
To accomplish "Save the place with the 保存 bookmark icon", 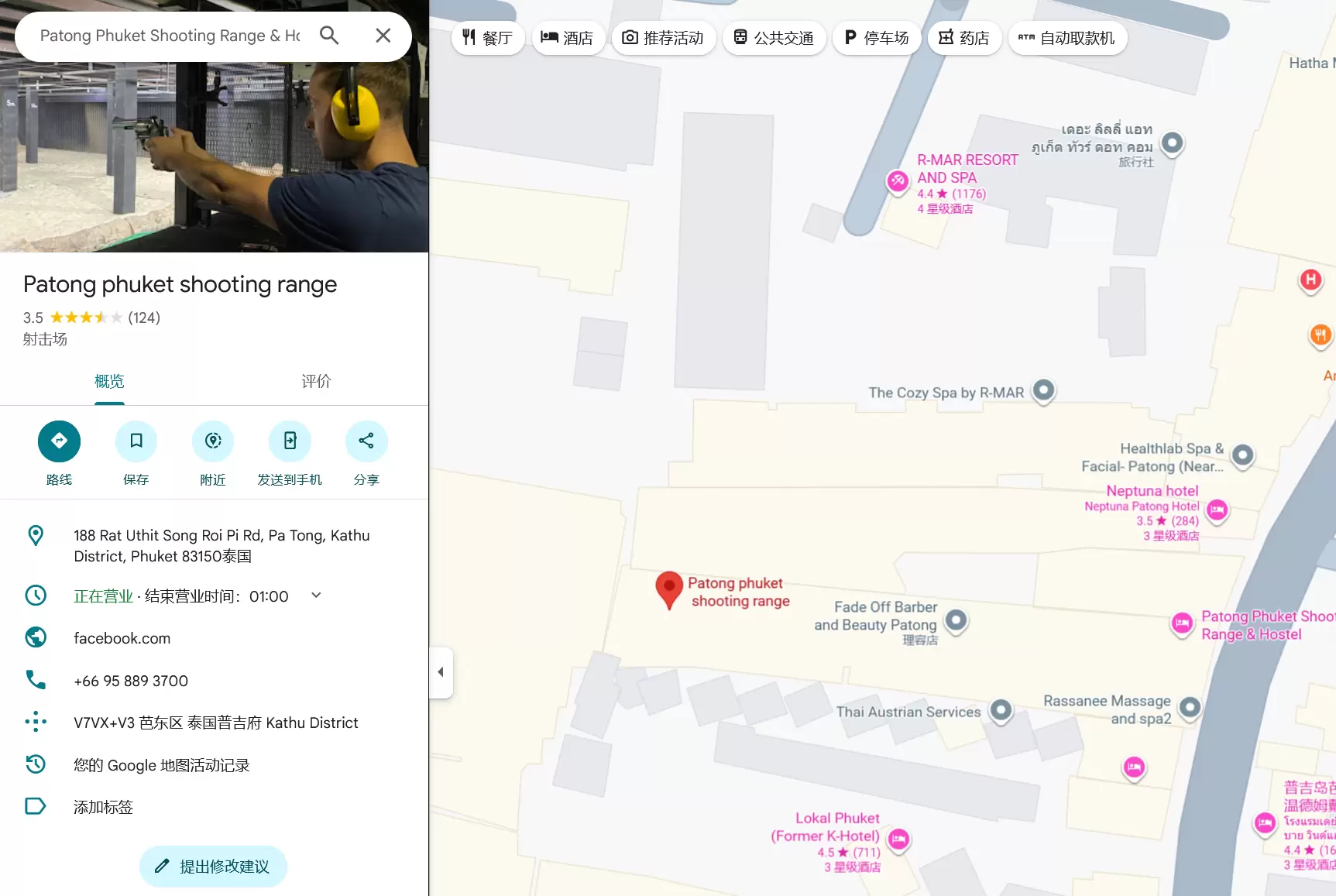I will (136, 441).
